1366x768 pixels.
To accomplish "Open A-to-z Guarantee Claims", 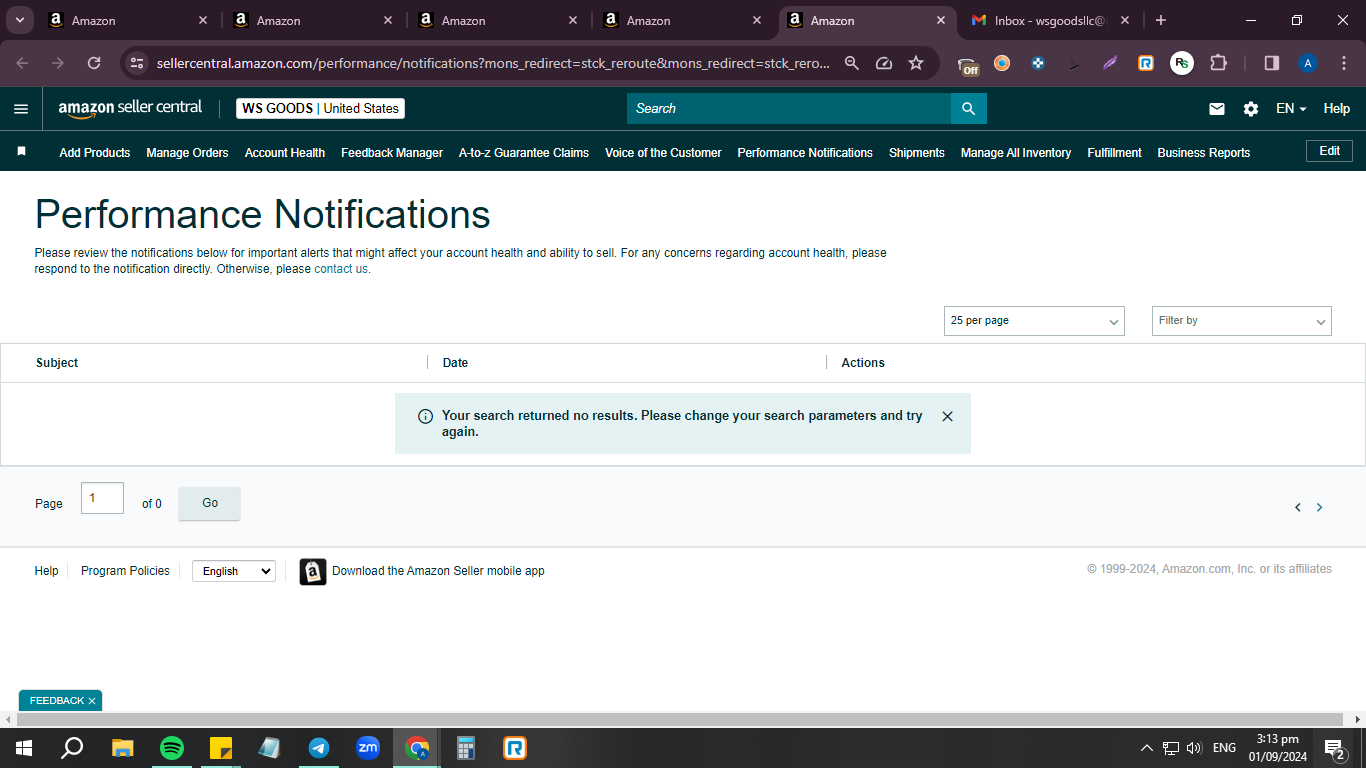I will click(524, 153).
